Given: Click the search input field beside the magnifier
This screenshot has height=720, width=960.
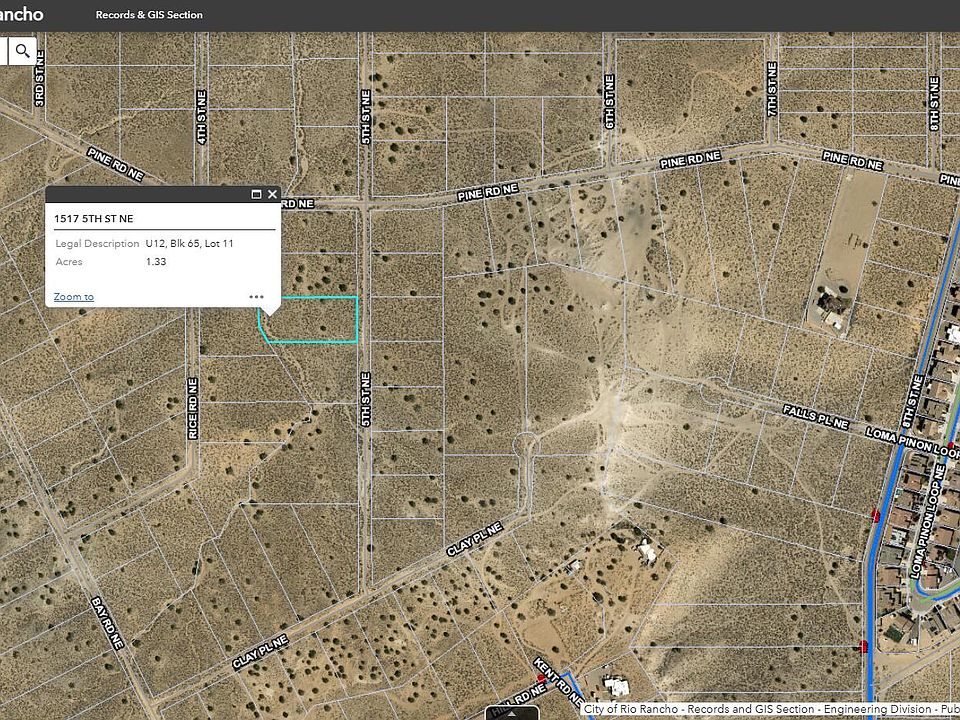Looking at the screenshot, I should [4, 50].
